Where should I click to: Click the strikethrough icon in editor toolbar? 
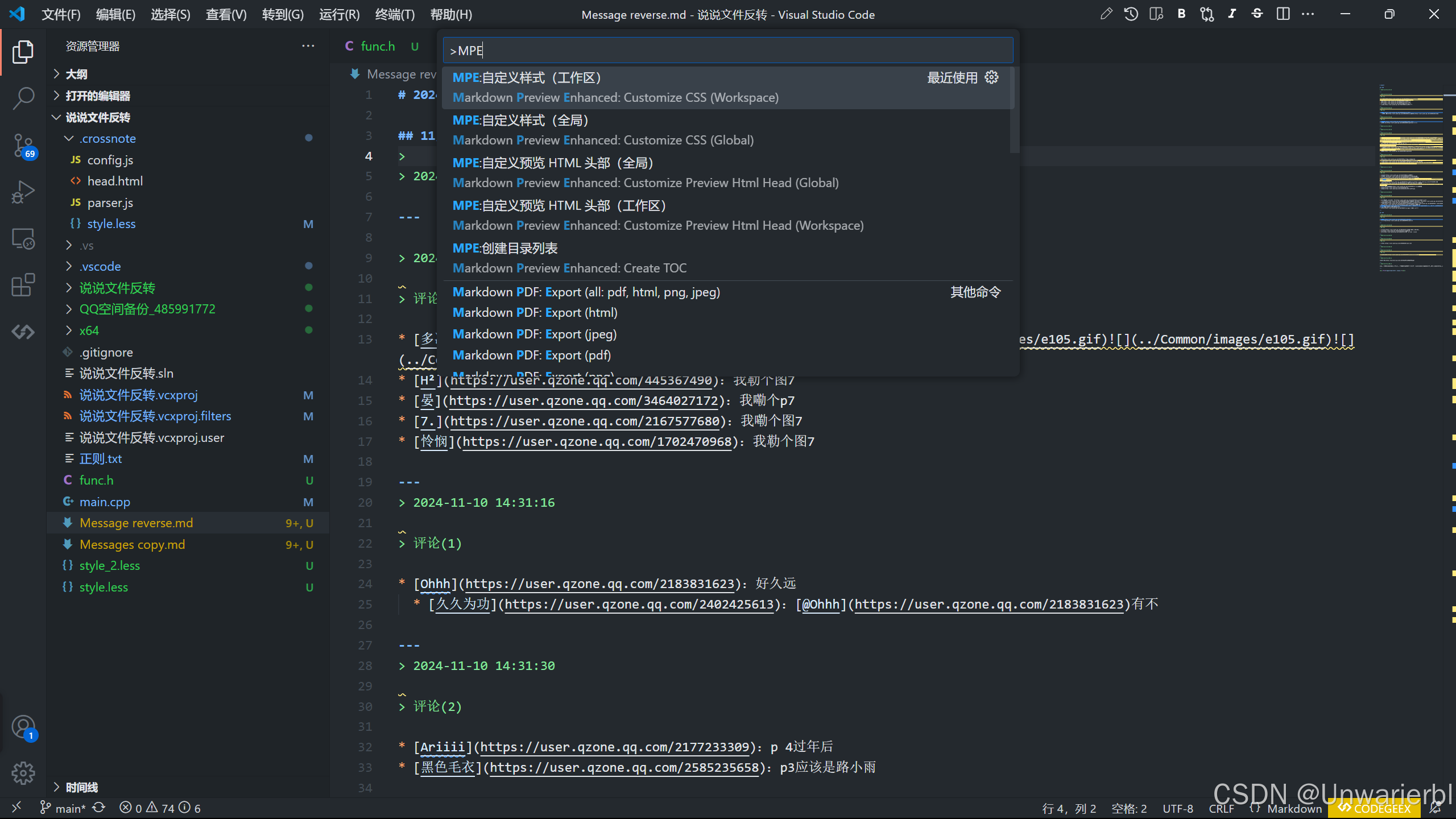click(x=1257, y=14)
